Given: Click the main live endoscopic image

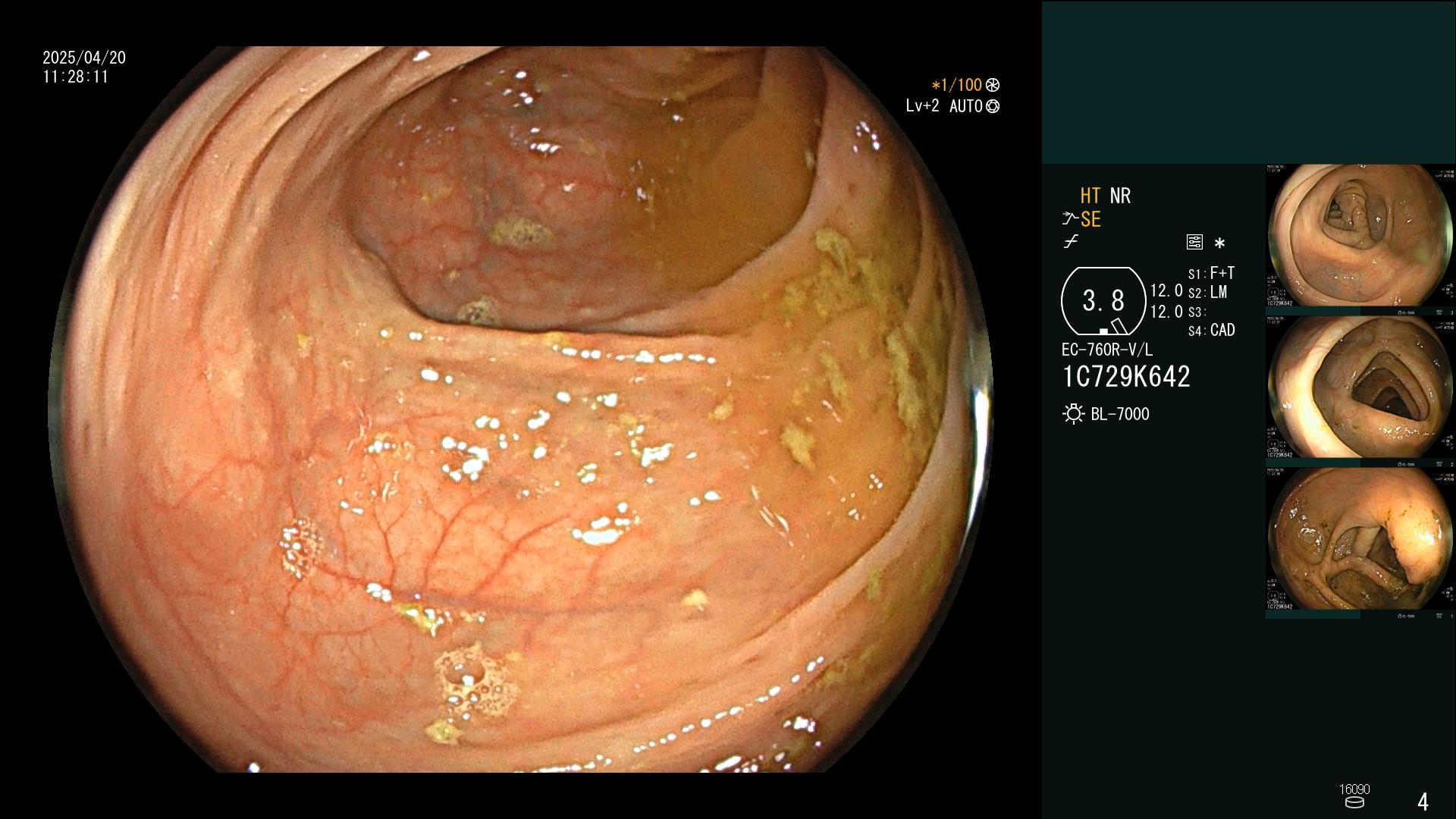Looking at the screenshot, I should pyautogui.click(x=520, y=409).
